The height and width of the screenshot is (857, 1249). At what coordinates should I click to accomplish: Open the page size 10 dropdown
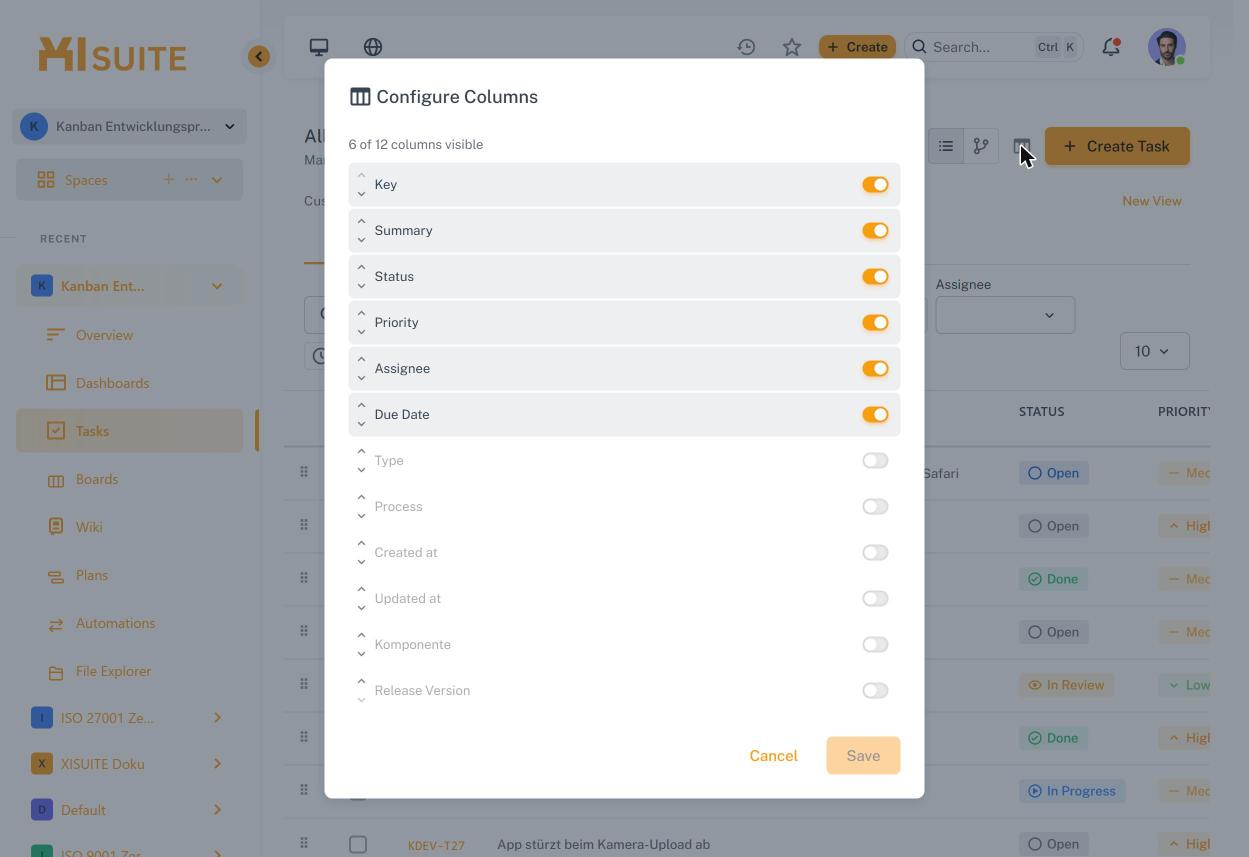point(1154,351)
